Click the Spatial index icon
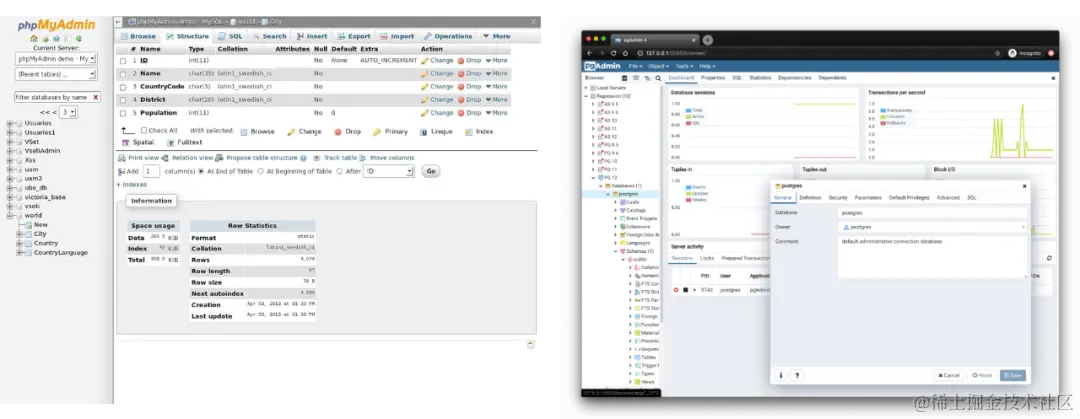Image resolution: width=1080 pixels, height=419 pixels. 126,143
